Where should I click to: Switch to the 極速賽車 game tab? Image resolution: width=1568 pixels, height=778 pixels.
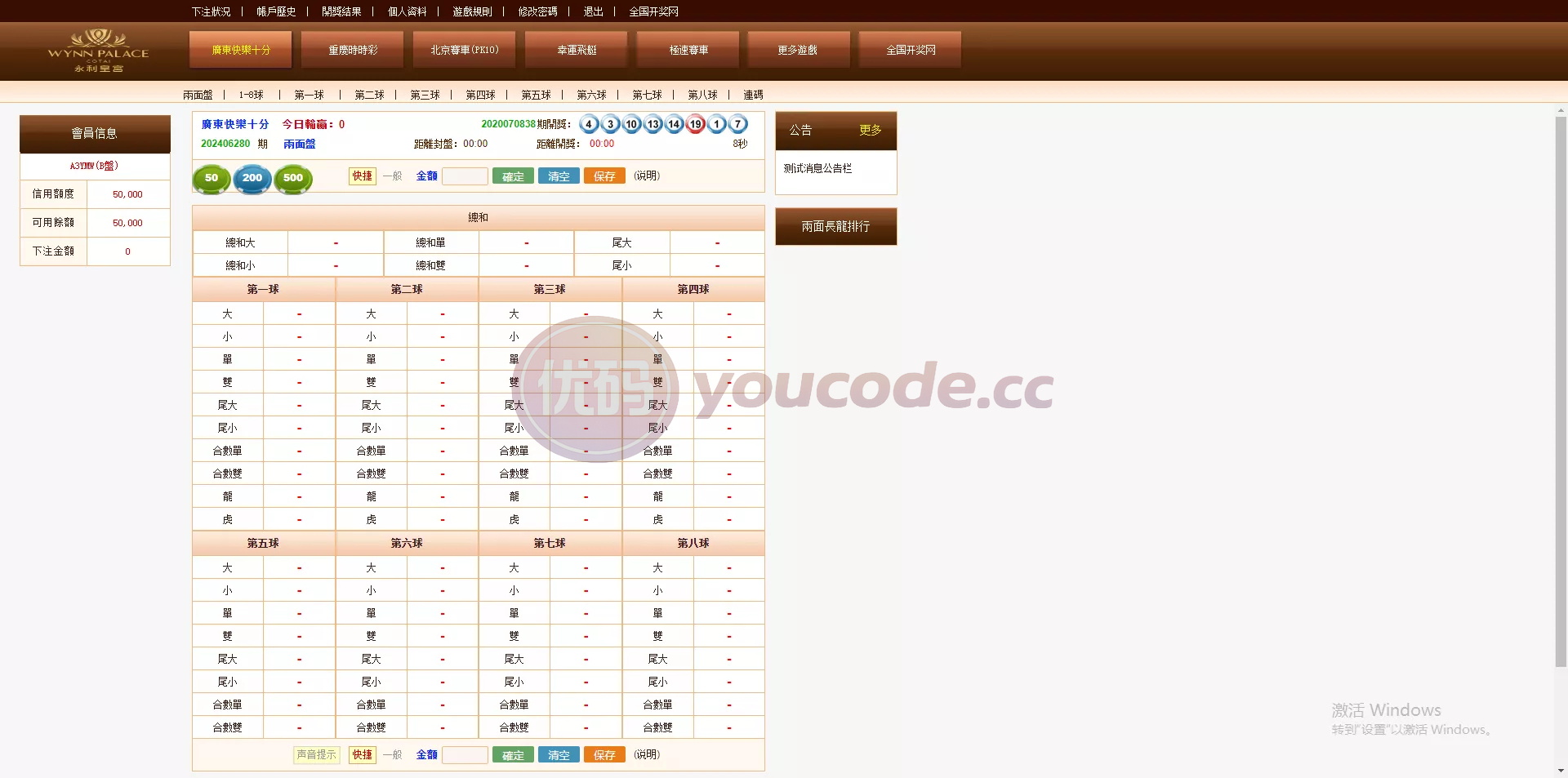coord(688,50)
